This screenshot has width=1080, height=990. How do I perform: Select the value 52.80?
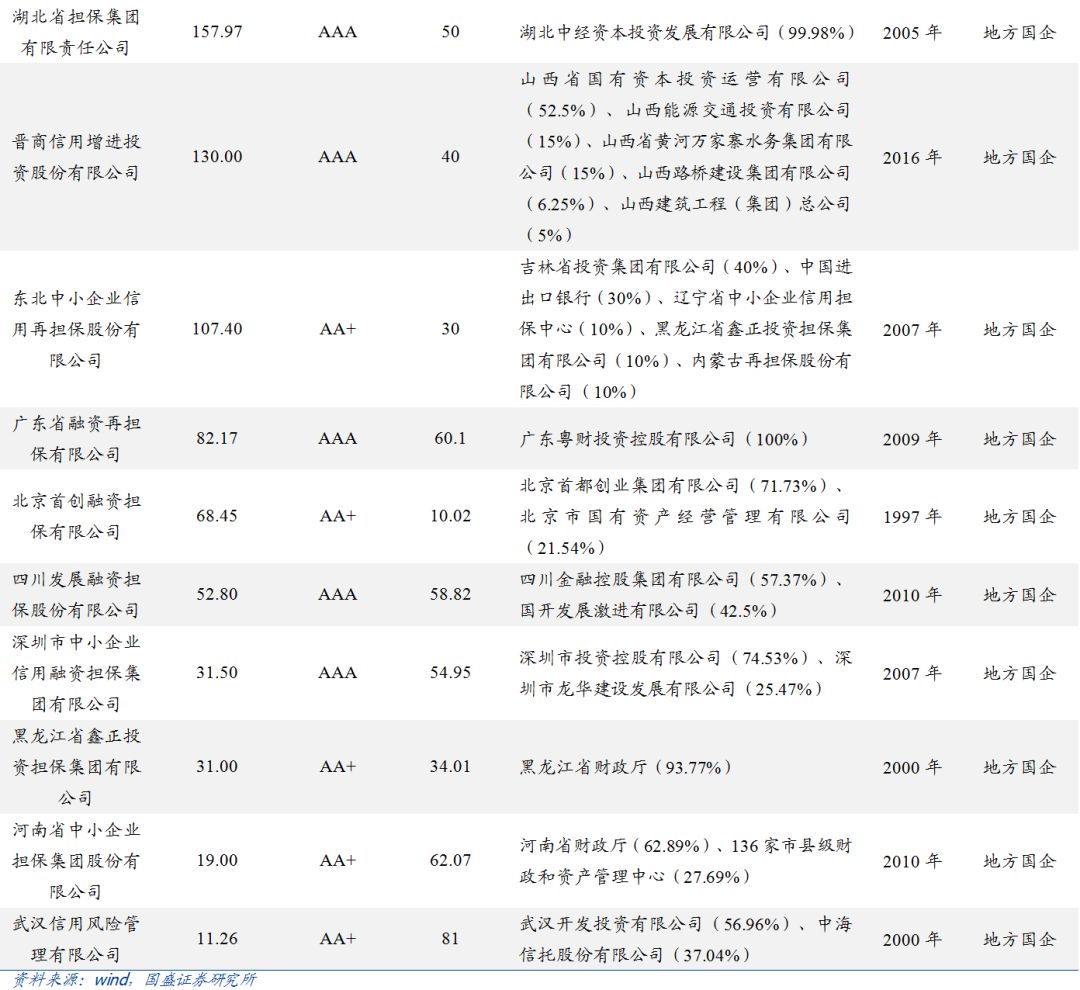click(217, 594)
